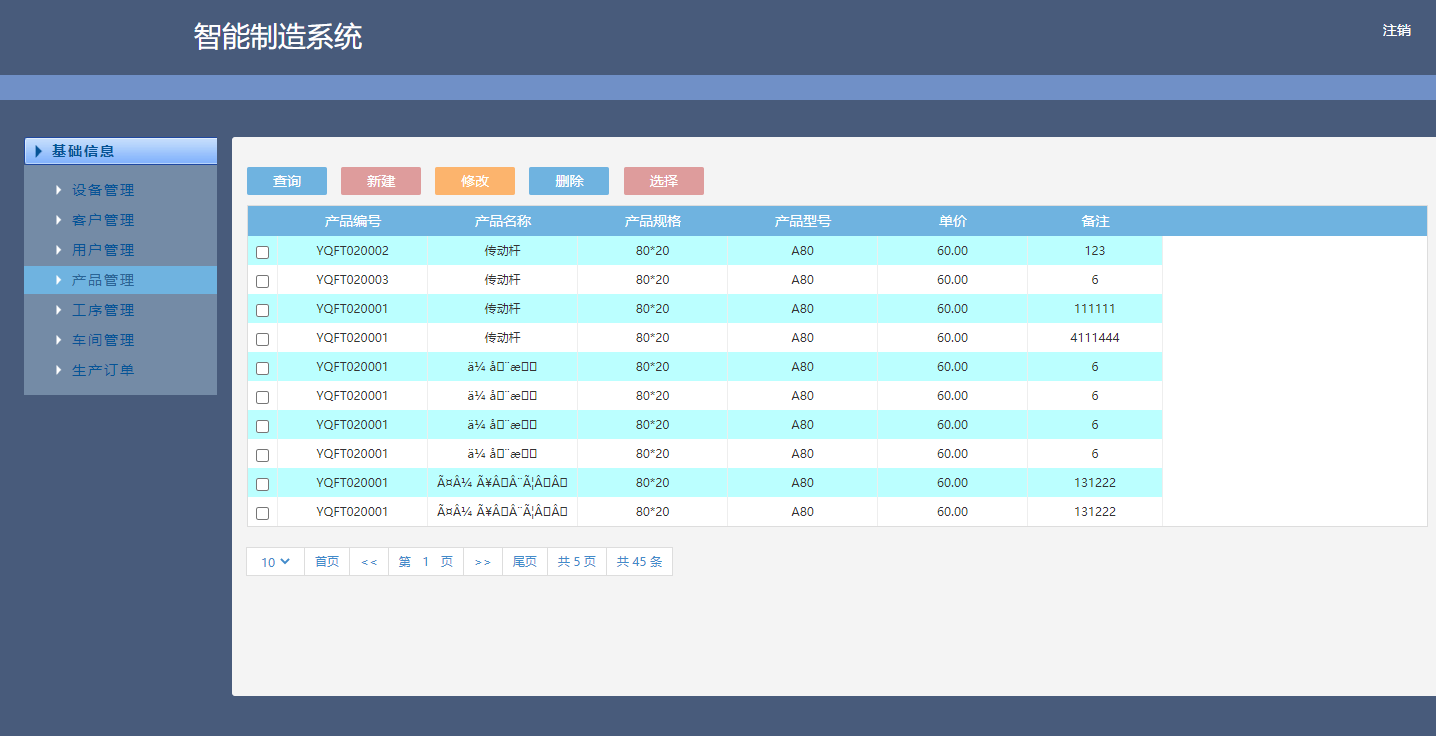1436x736 pixels.
Task: Check the box for row YQFT020002
Action: [x=262, y=252]
